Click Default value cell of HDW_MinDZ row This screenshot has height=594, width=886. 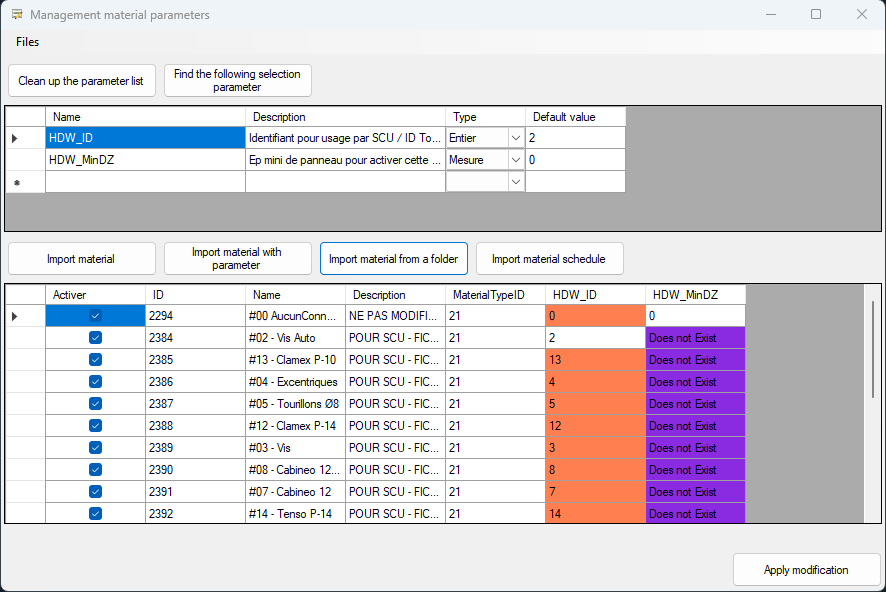575,160
